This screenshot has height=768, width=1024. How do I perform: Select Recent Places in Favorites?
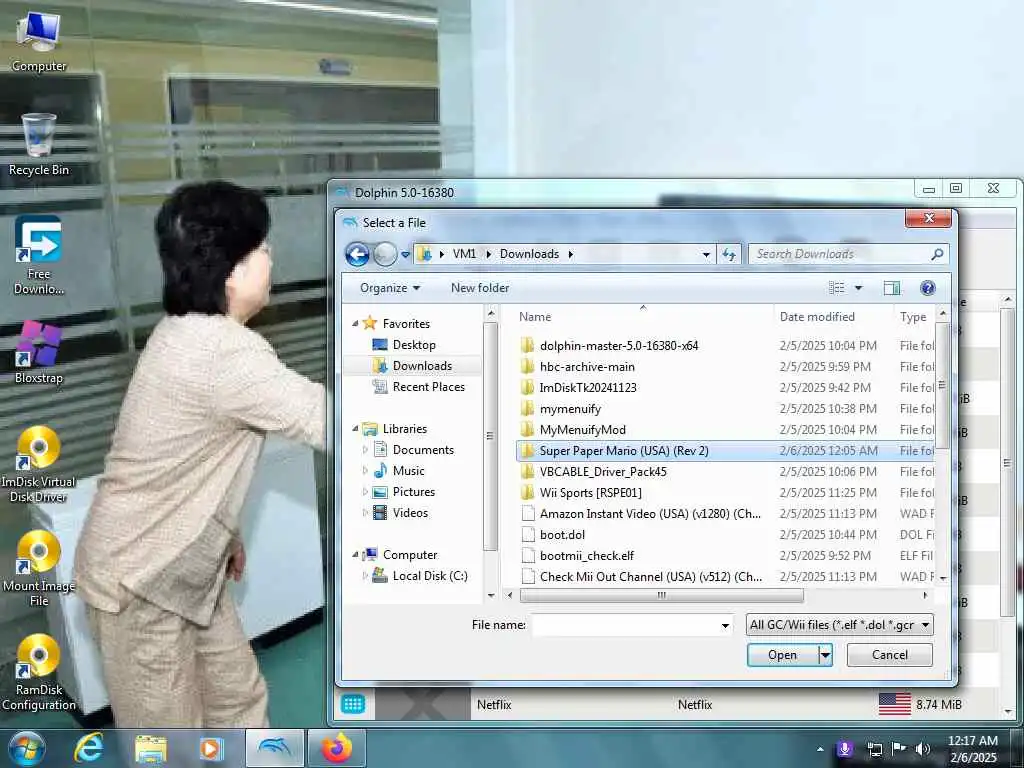point(429,387)
